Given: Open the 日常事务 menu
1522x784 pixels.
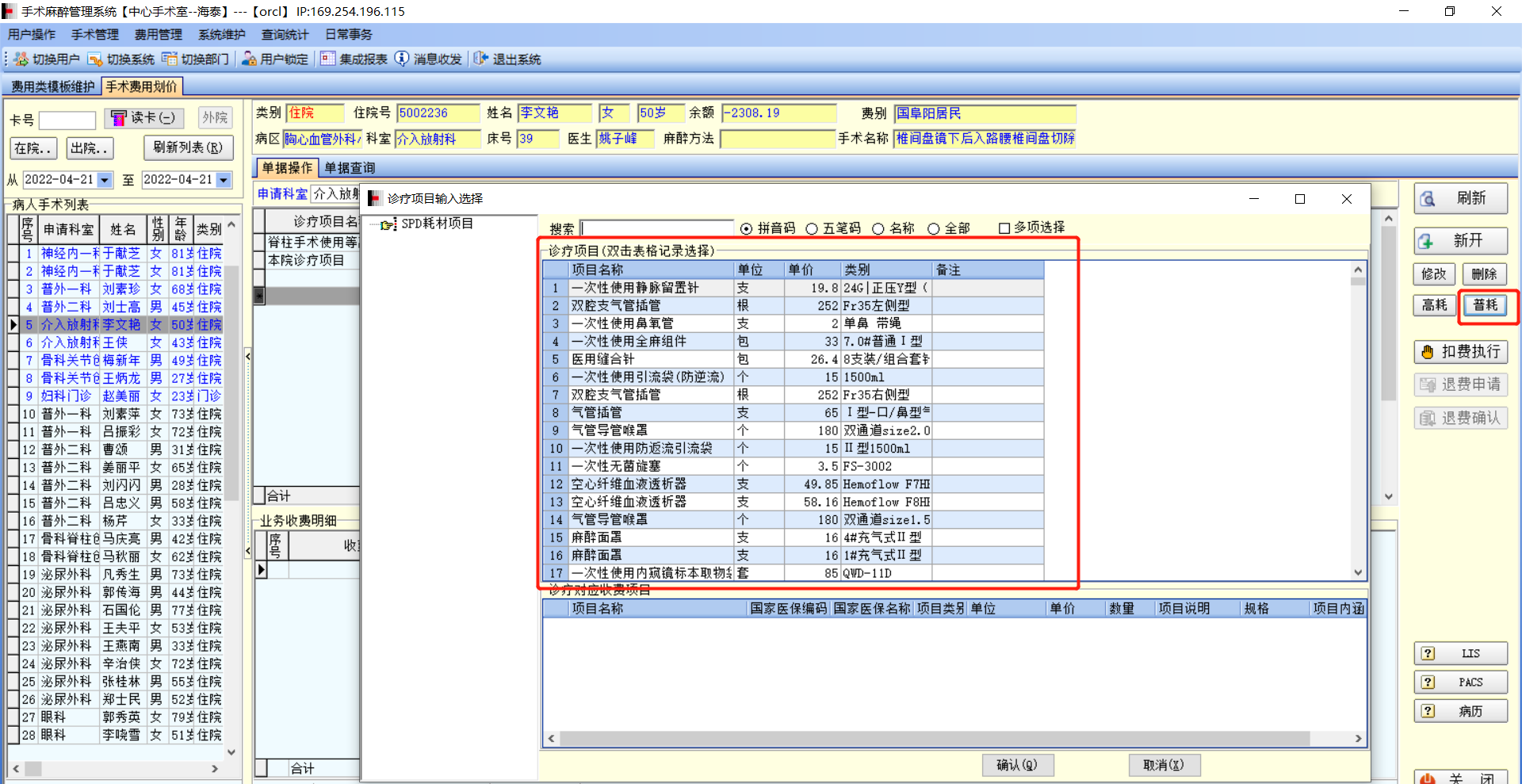Looking at the screenshot, I should point(349,35).
